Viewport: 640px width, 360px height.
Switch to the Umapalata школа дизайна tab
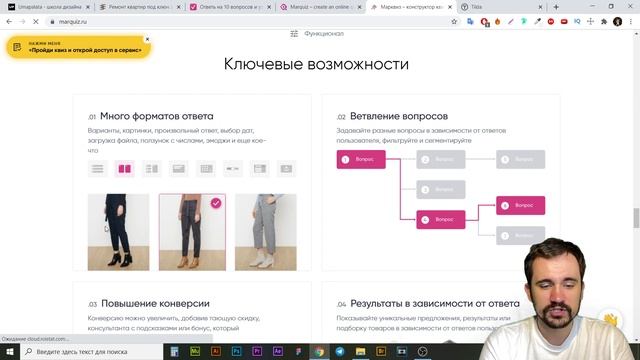coord(48,7)
